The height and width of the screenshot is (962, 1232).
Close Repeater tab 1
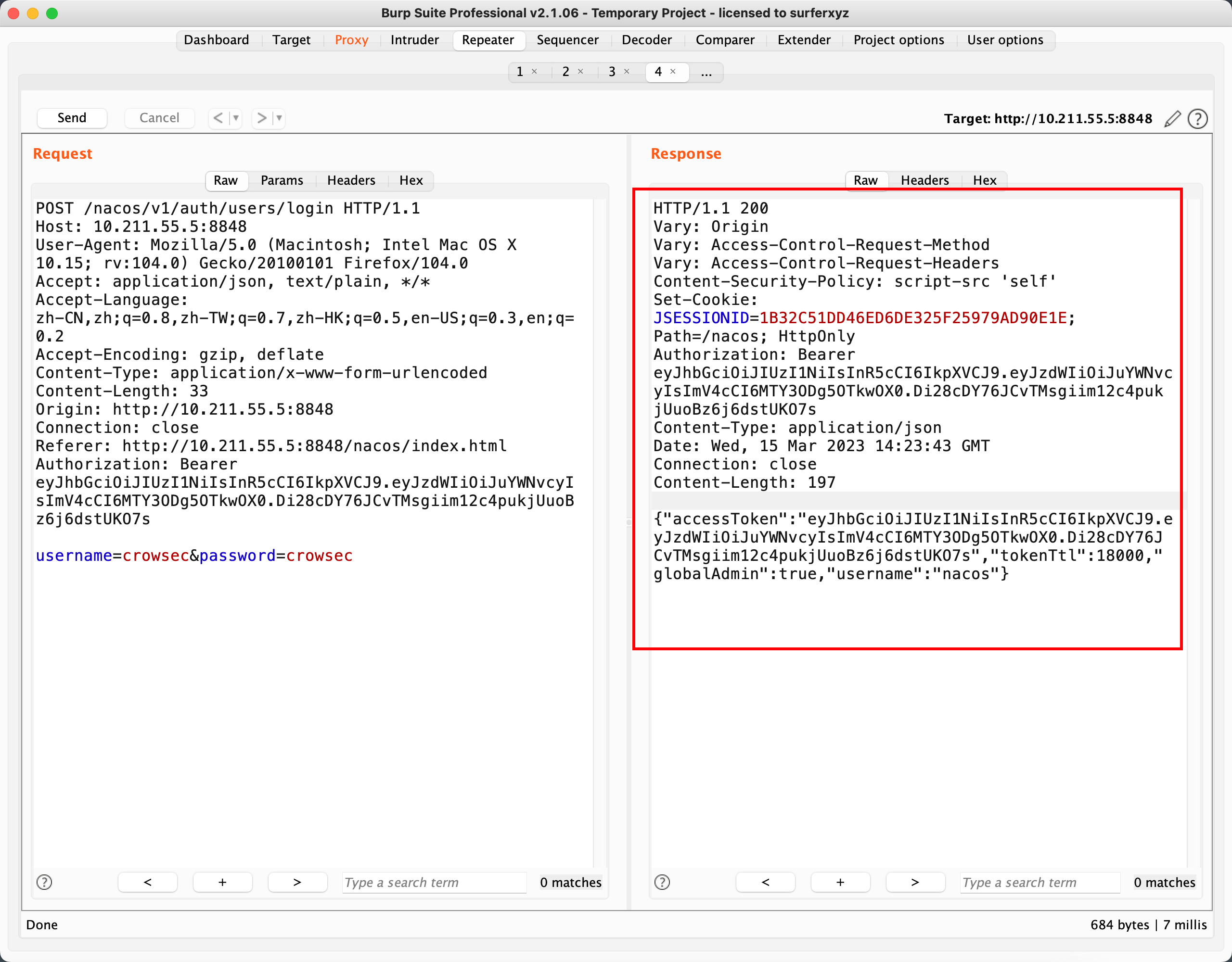click(534, 72)
